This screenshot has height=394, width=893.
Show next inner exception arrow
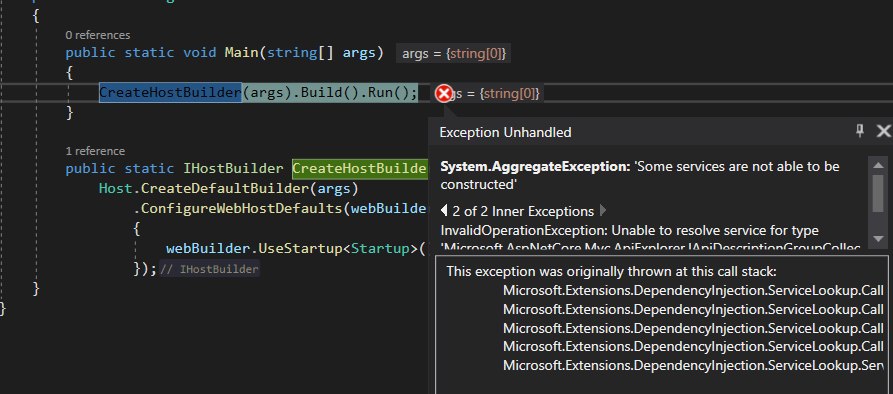coord(603,211)
